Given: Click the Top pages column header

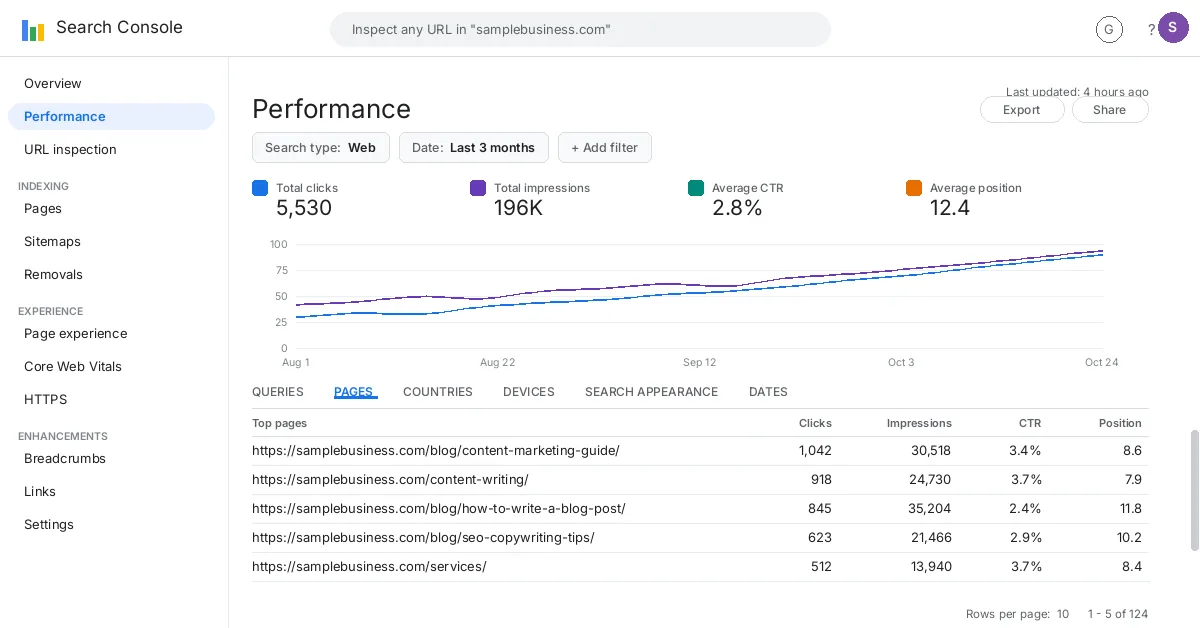Looking at the screenshot, I should (x=280, y=423).
